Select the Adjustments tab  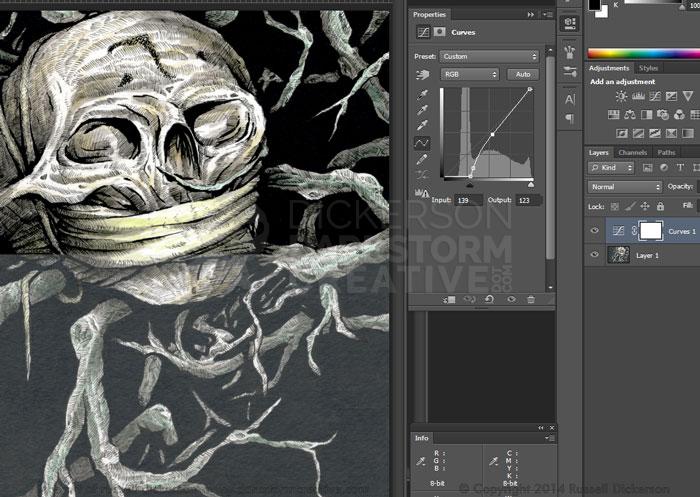609,68
